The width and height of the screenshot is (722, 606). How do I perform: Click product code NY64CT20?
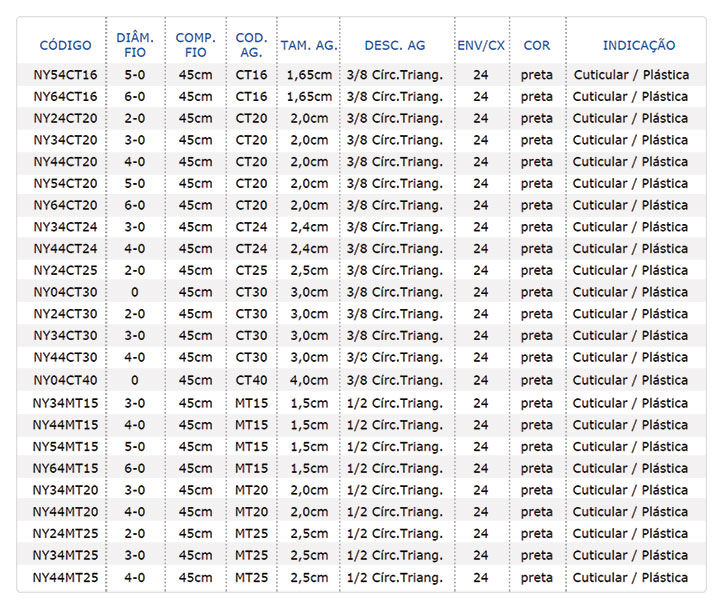(65, 205)
